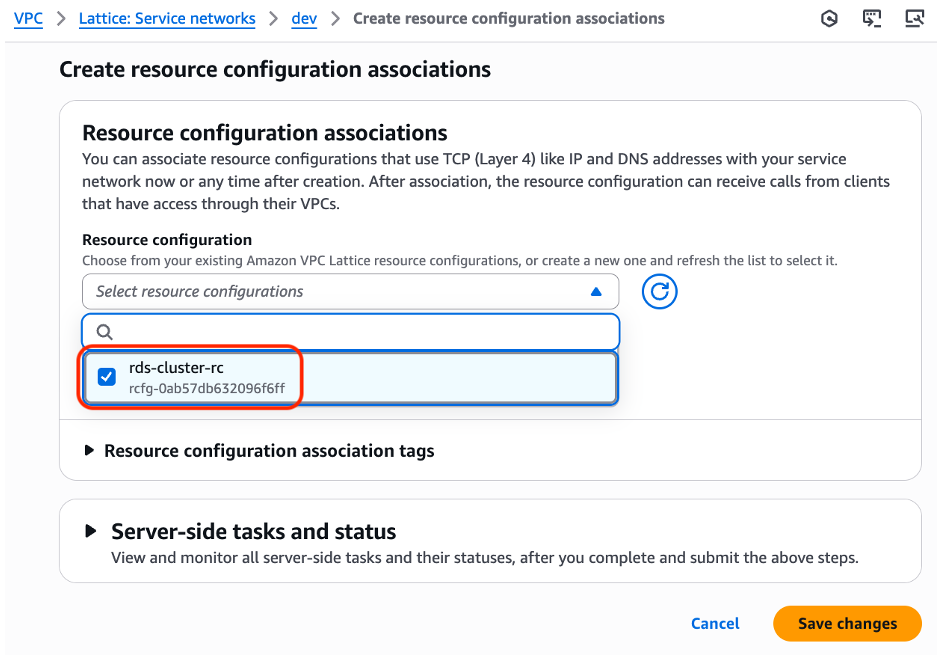The image size is (944, 660).
Task: Click the blue dropdown caret arrow
Action: (x=596, y=292)
